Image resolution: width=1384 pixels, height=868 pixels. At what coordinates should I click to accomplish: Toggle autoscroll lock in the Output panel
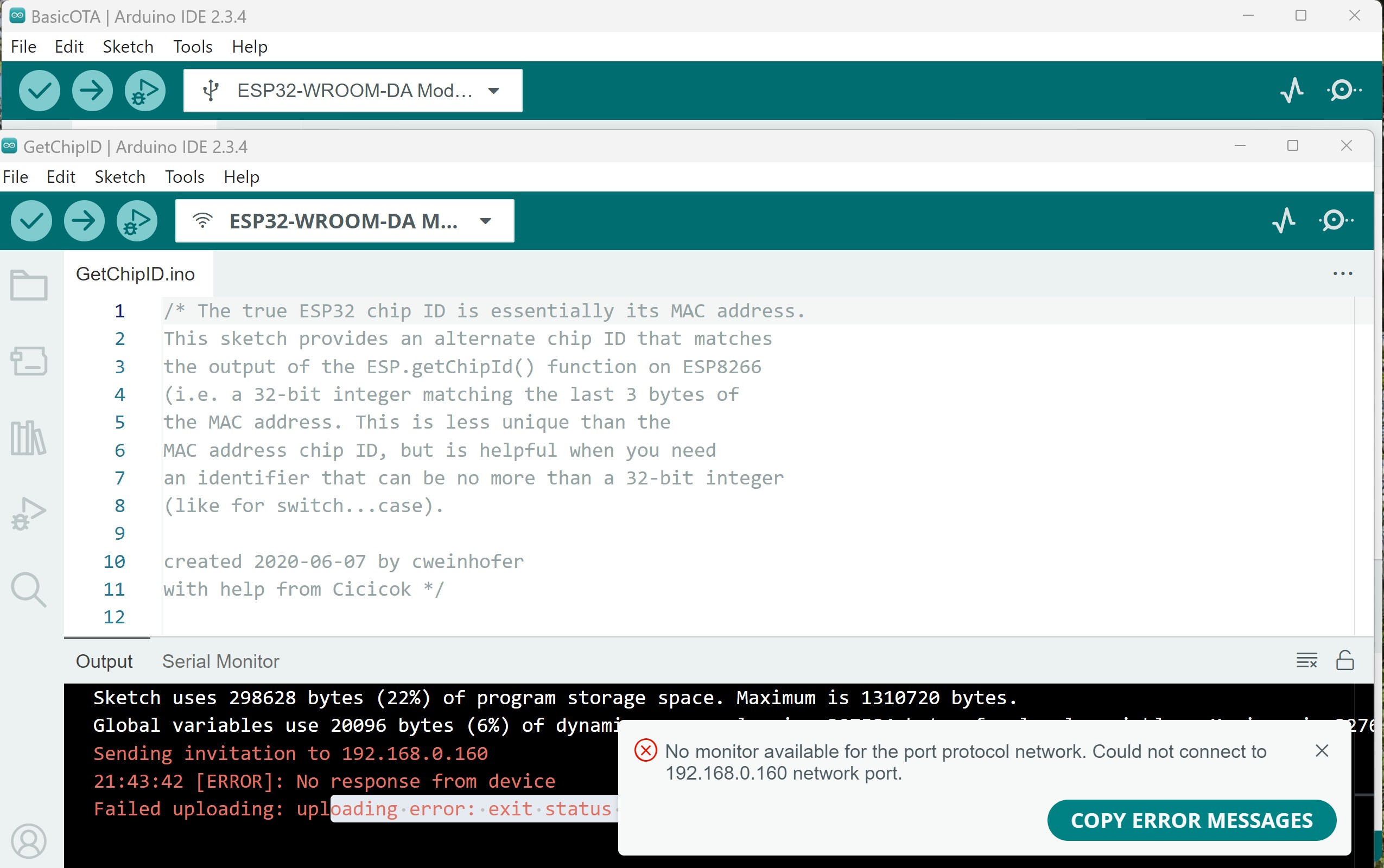coord(1345,661)
